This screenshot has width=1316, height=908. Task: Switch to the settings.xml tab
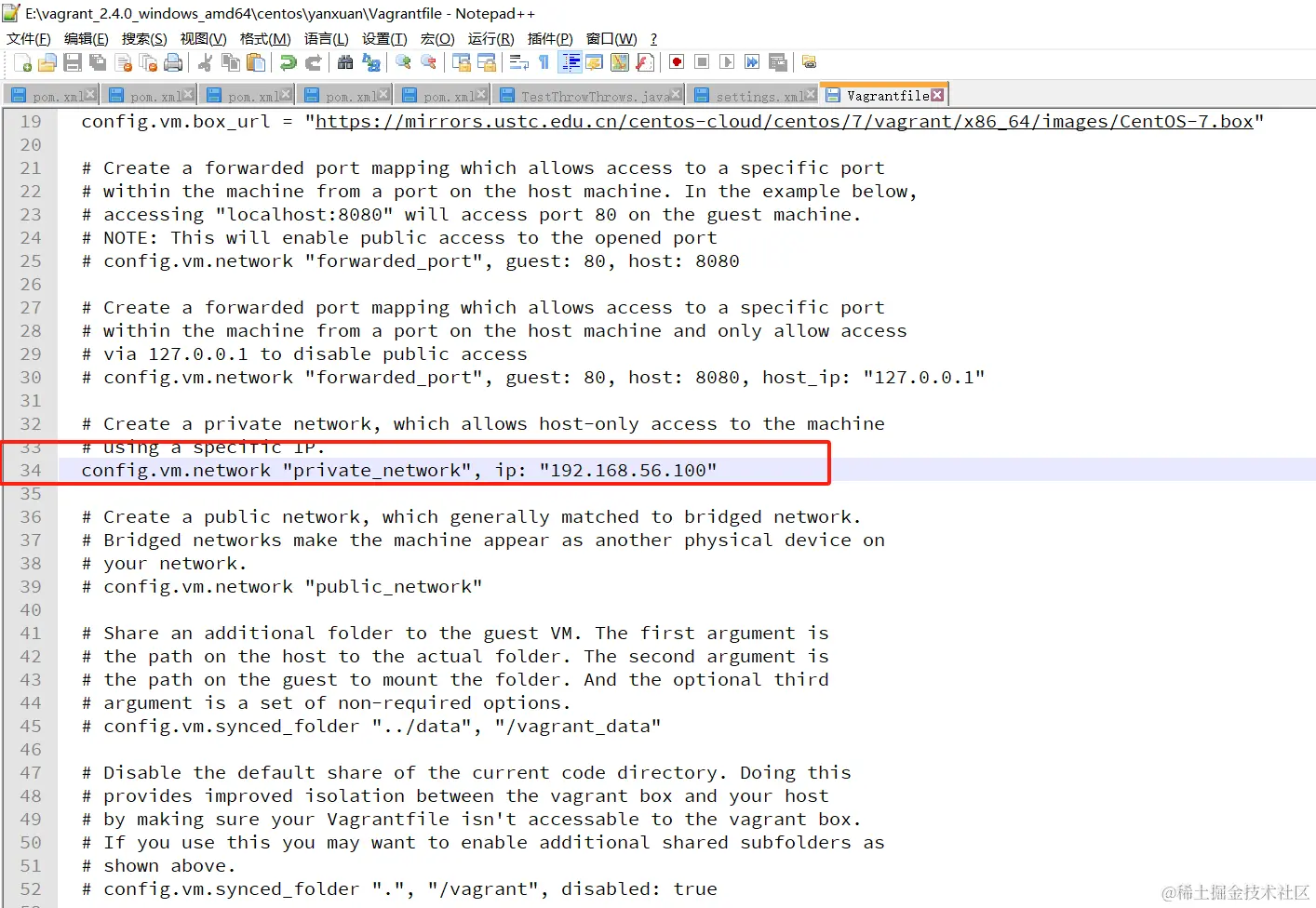coord(752,96)
